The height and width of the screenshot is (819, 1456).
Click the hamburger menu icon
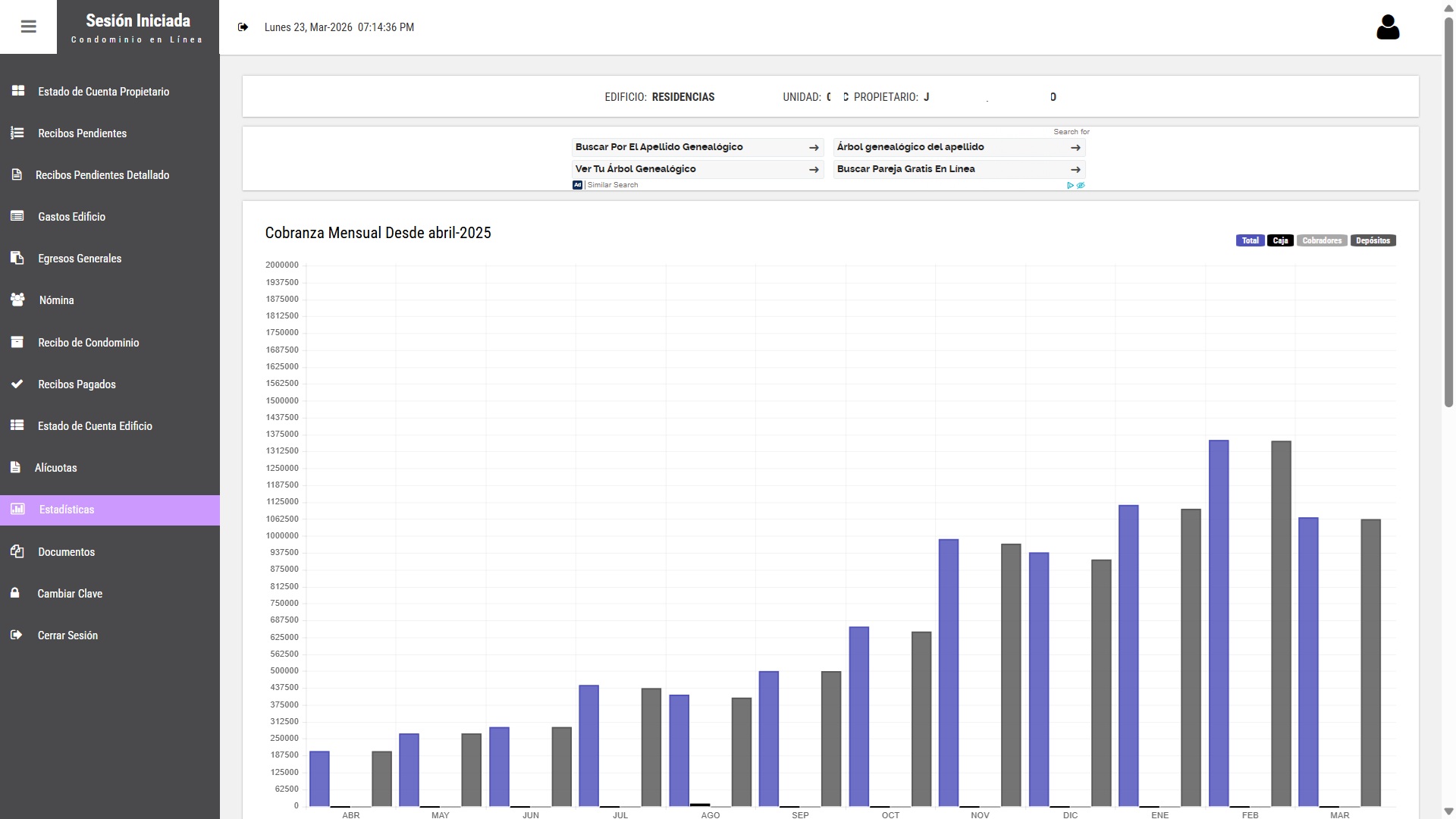point(28,27)
